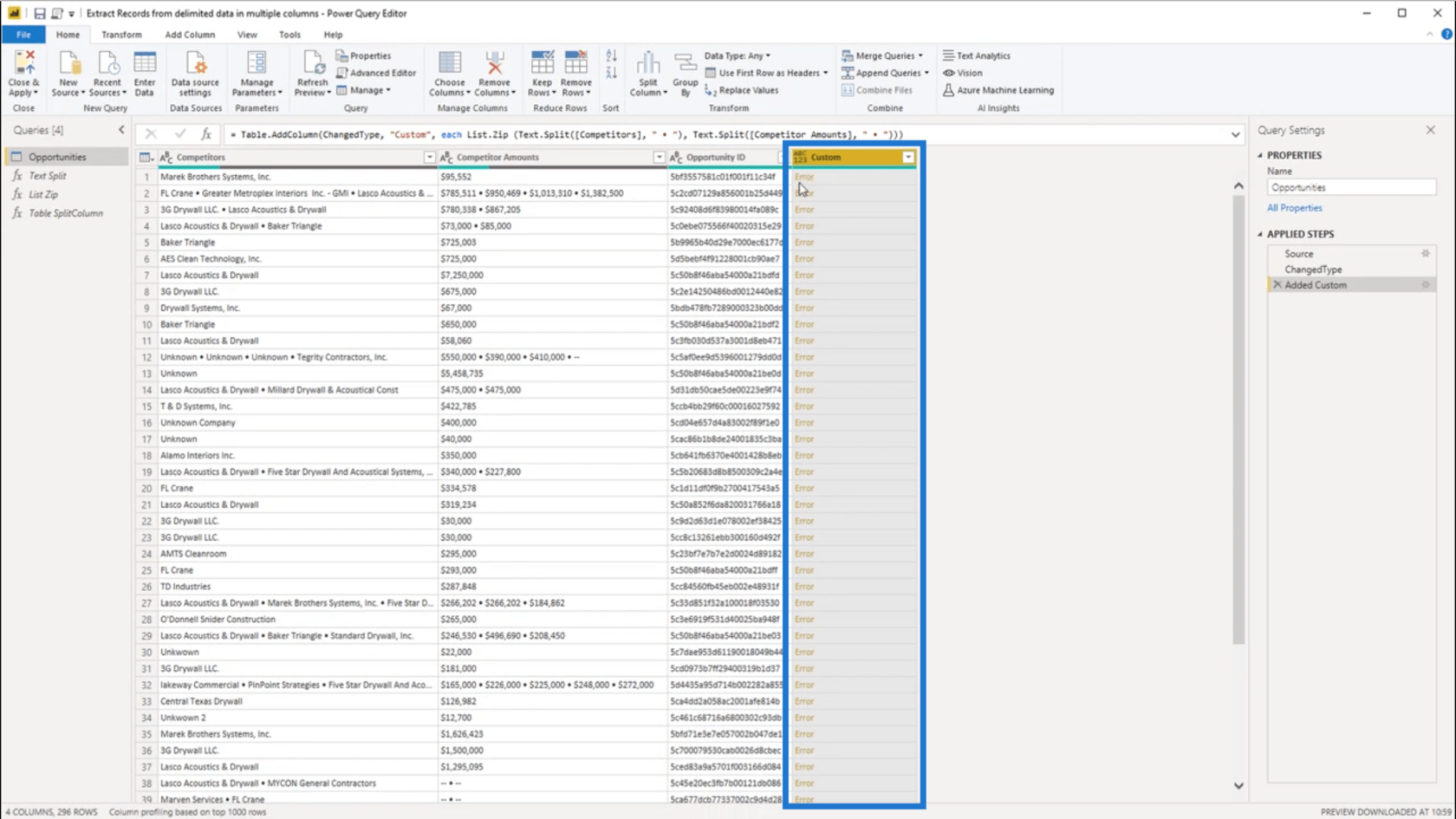The width and height of the screenshot is (1456, 819).
Task: Click the Split Column icon
Action: pos(647,62)
